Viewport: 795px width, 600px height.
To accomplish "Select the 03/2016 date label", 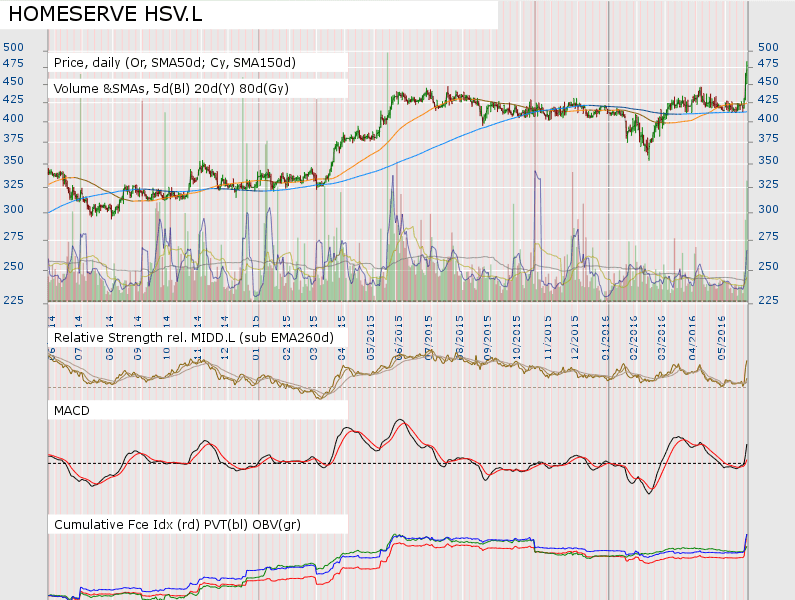I will point(662,338).
